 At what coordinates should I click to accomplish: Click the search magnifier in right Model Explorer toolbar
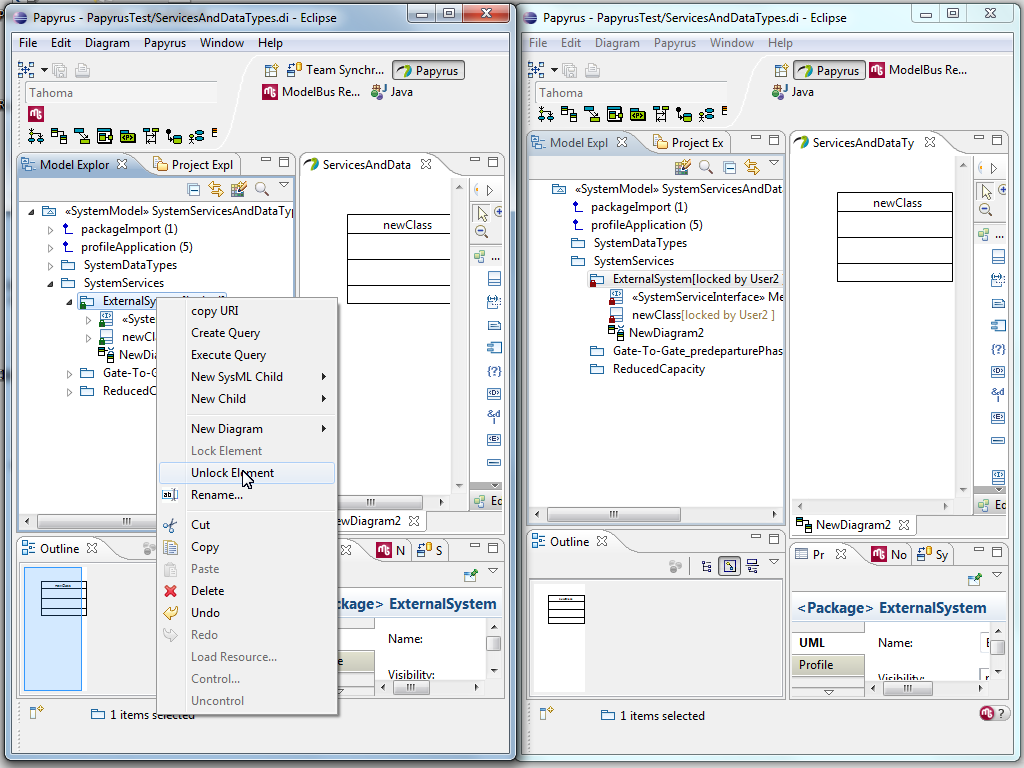click(706, 167)
